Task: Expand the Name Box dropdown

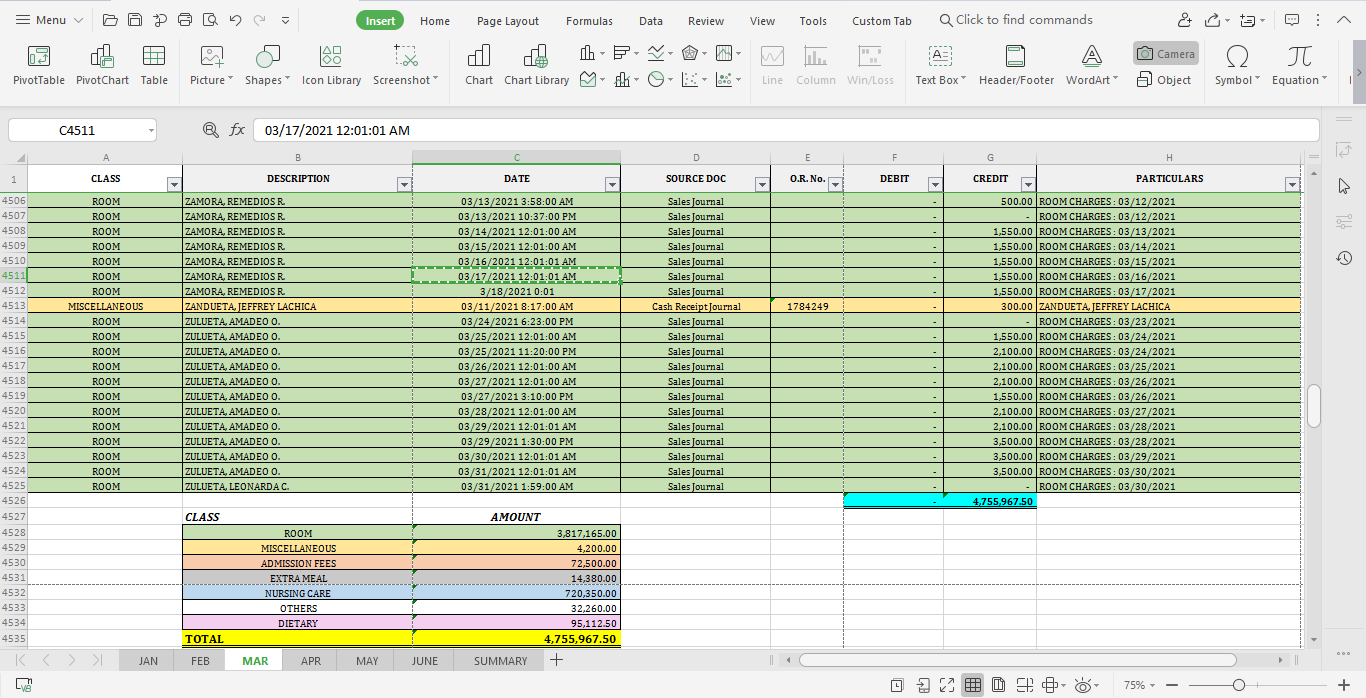Action: coord(150,130)
